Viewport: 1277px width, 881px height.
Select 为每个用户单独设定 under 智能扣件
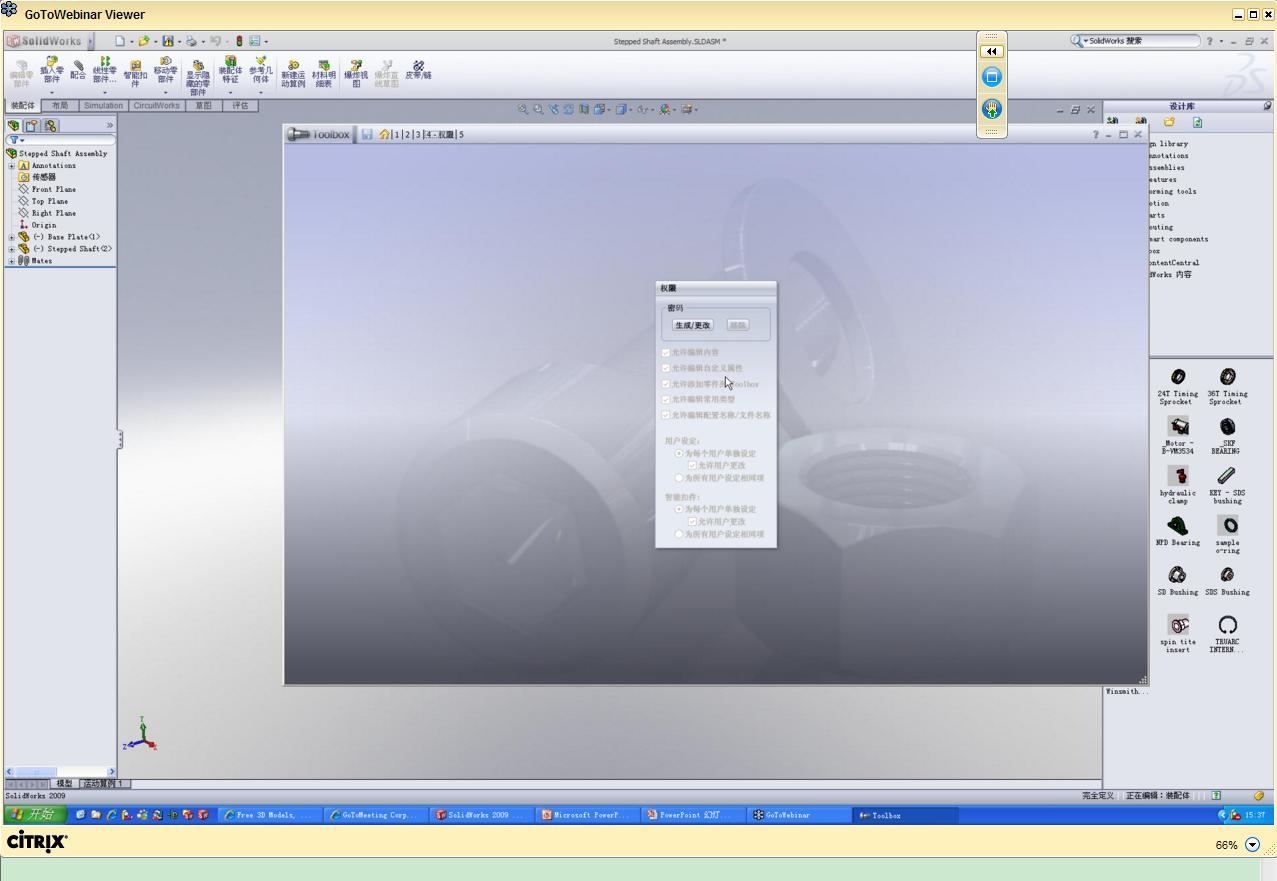pyautogui.click(x=679, y=509)
